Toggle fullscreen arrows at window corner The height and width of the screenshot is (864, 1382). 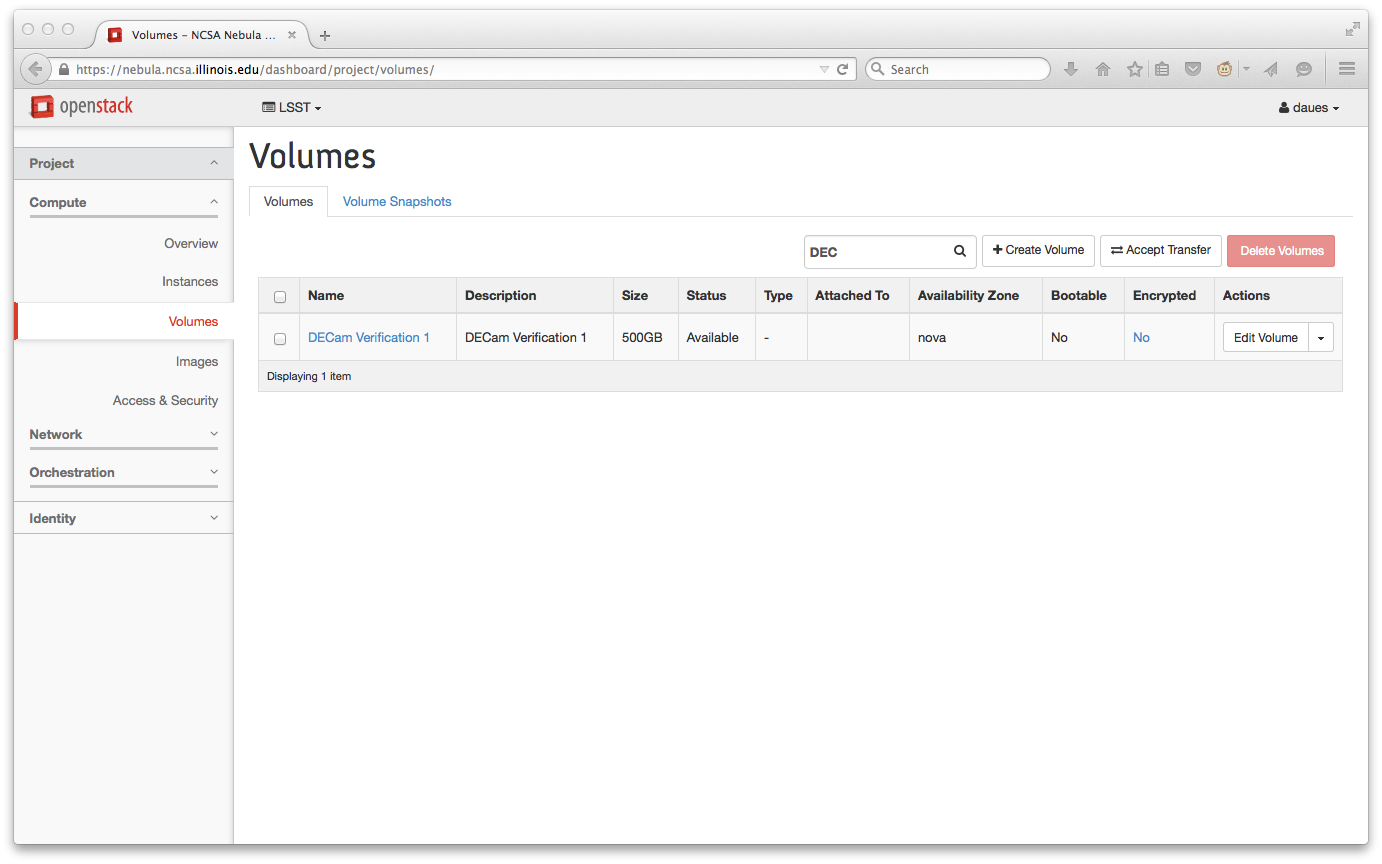click(1352, 30)
